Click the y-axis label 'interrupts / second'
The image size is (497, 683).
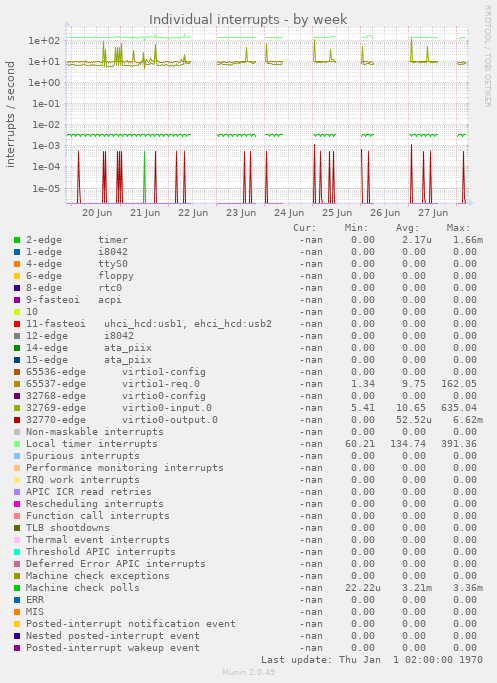10,115
